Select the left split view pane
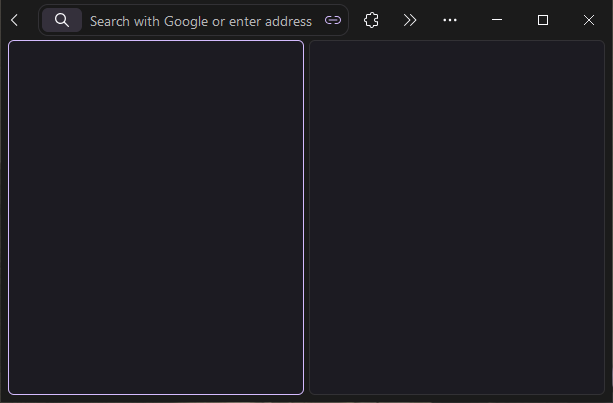The height and width of the screenshot is (403, 613). [156, 217]
